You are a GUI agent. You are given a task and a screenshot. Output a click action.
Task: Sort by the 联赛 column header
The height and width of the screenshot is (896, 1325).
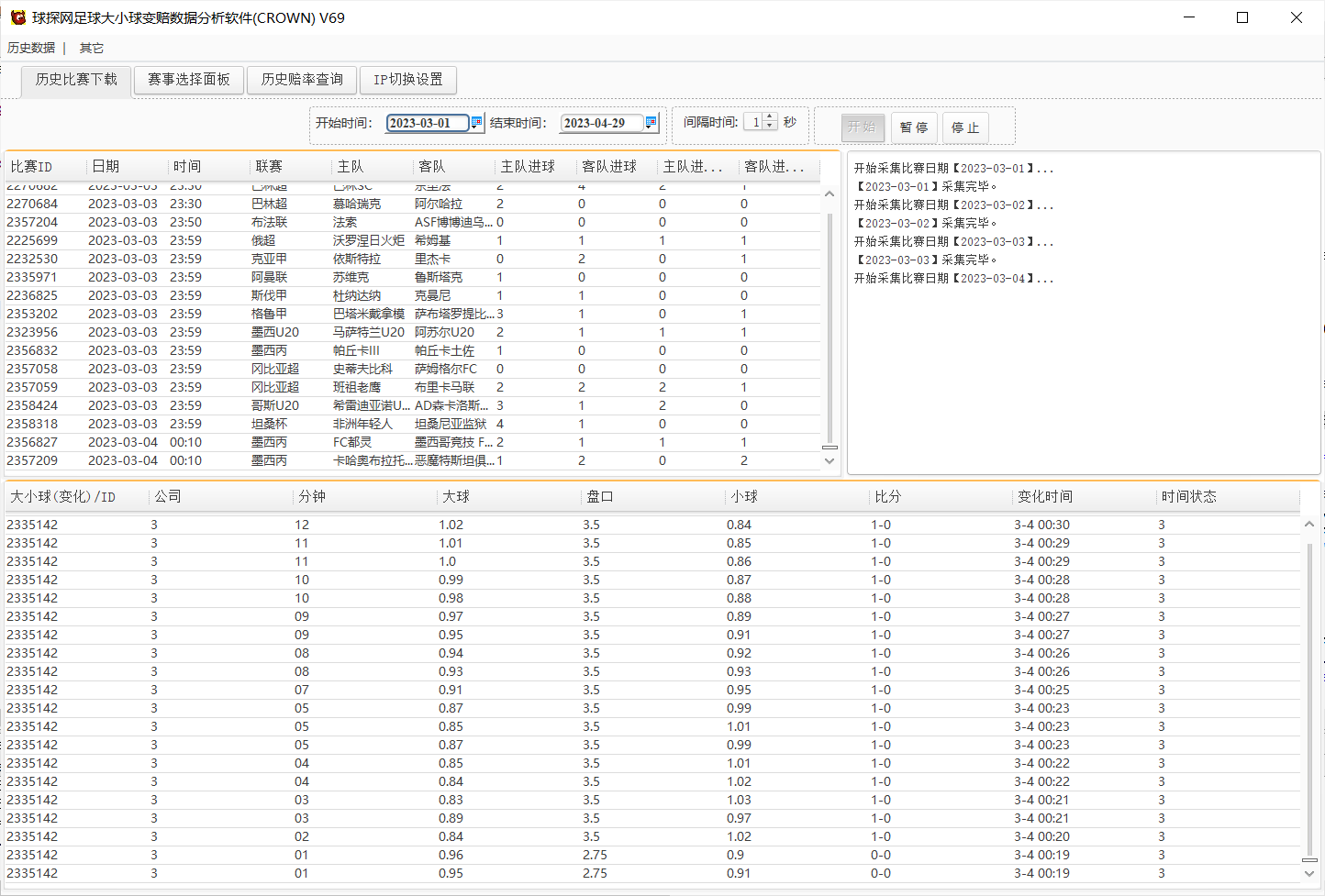point(291,166)
